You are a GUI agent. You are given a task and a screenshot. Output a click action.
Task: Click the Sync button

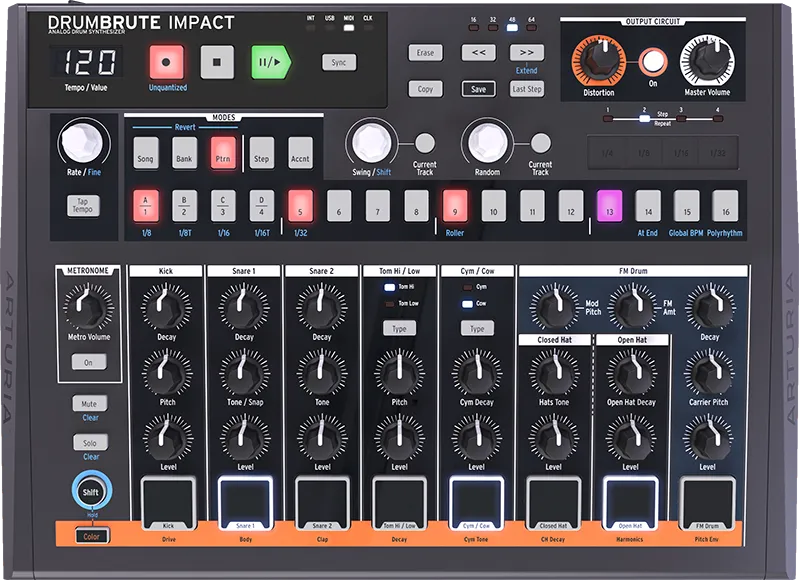pos(339,62)
